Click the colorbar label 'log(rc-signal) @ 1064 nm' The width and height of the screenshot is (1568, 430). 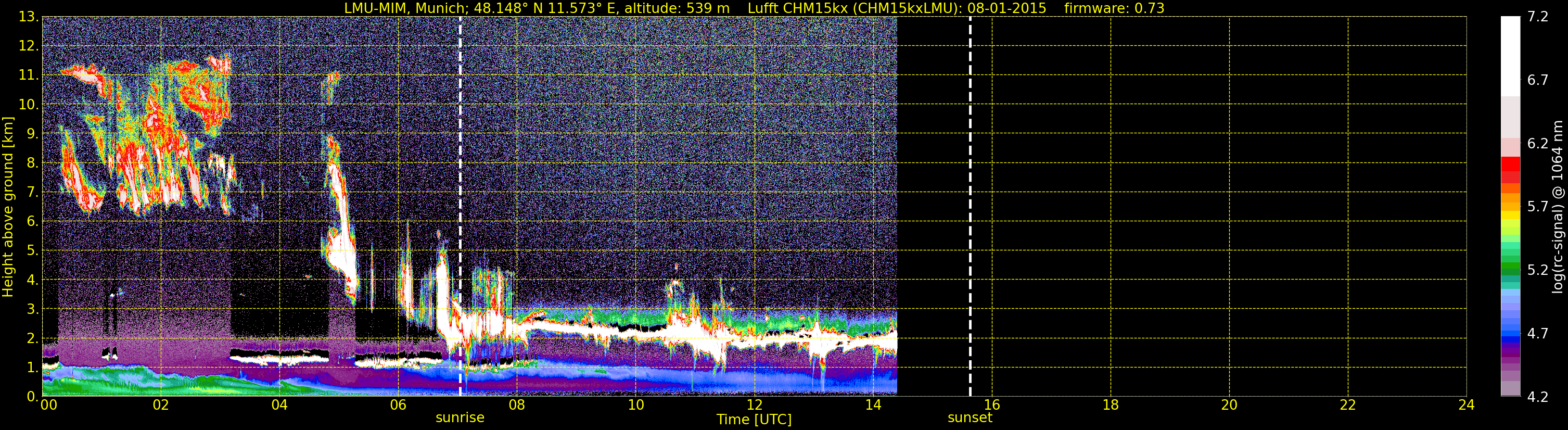1558,207
